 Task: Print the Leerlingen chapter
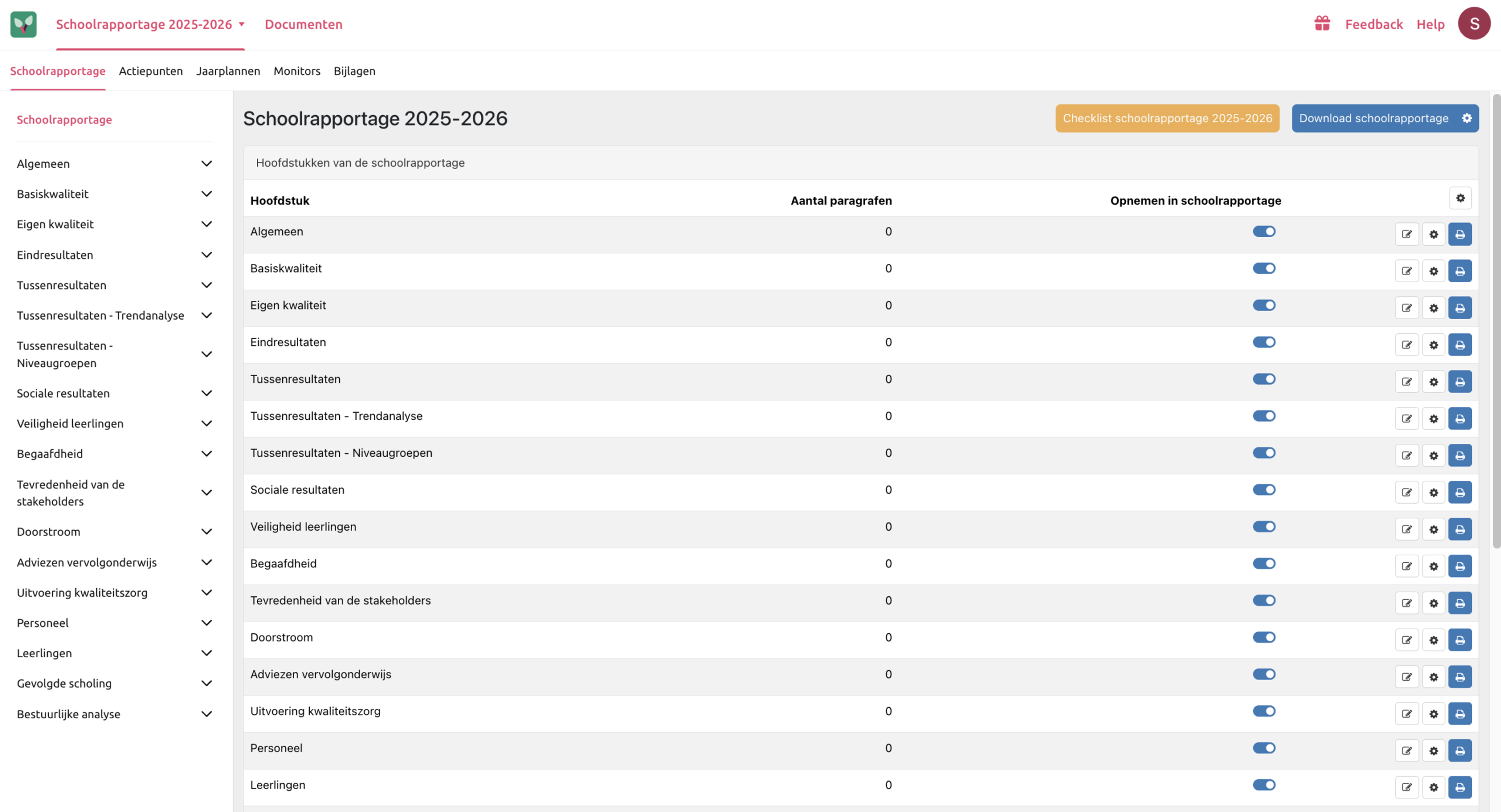[x=1460, y=787]
